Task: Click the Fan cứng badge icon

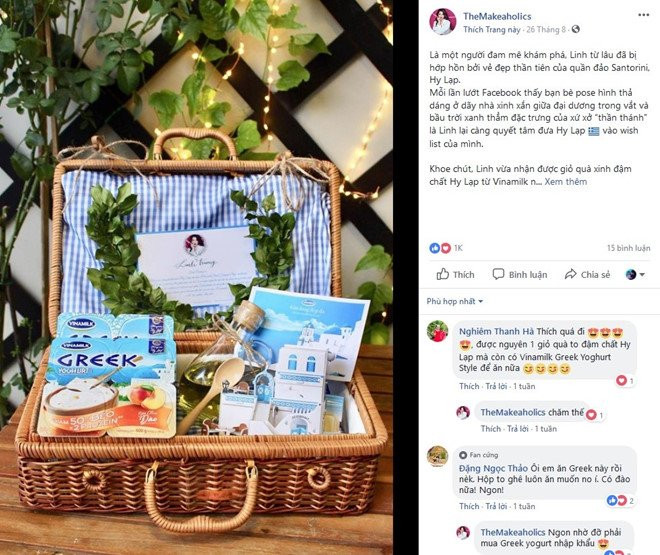Action: point(463,455)
